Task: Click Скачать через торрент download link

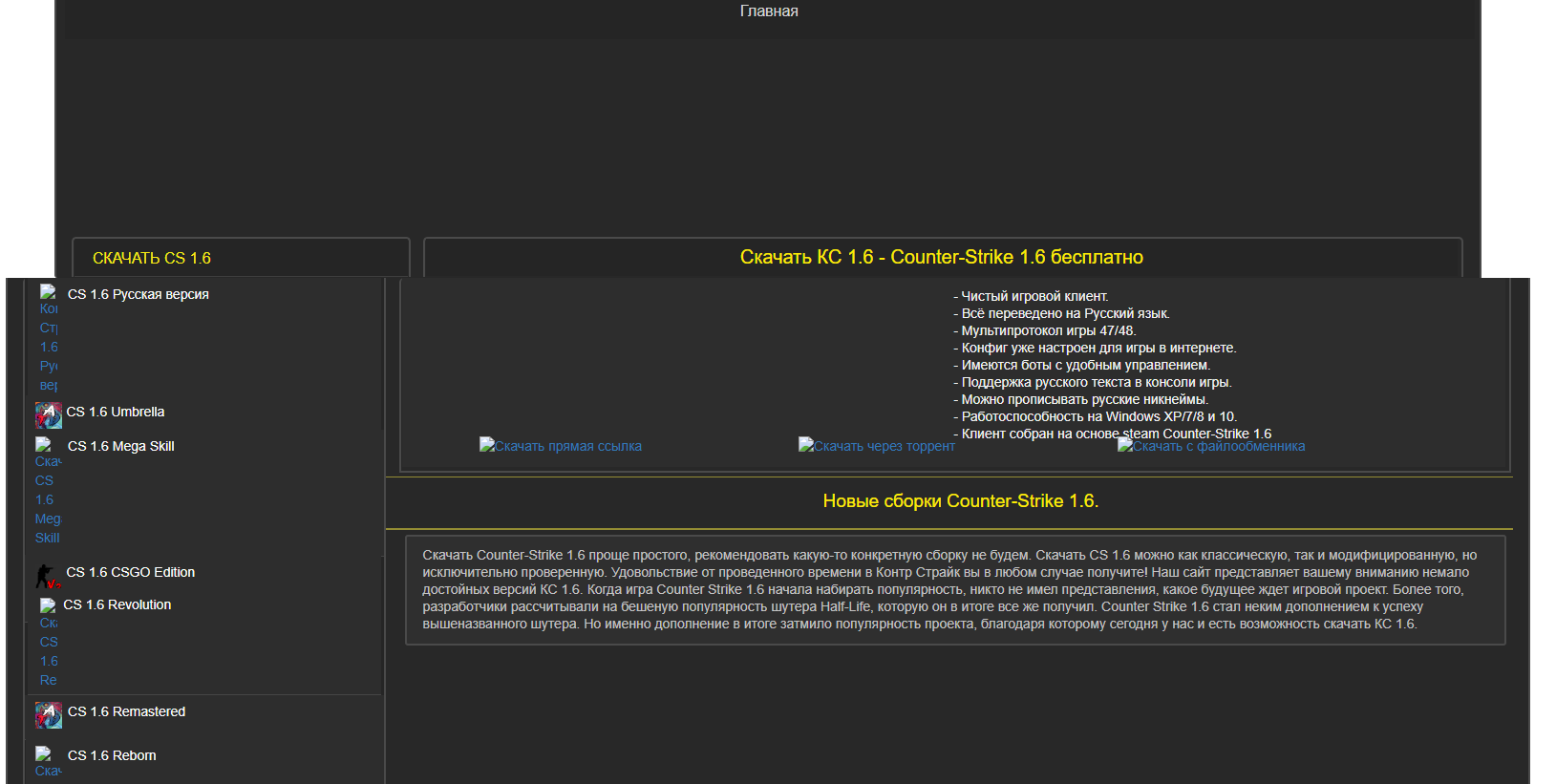Action: (877, 446)
